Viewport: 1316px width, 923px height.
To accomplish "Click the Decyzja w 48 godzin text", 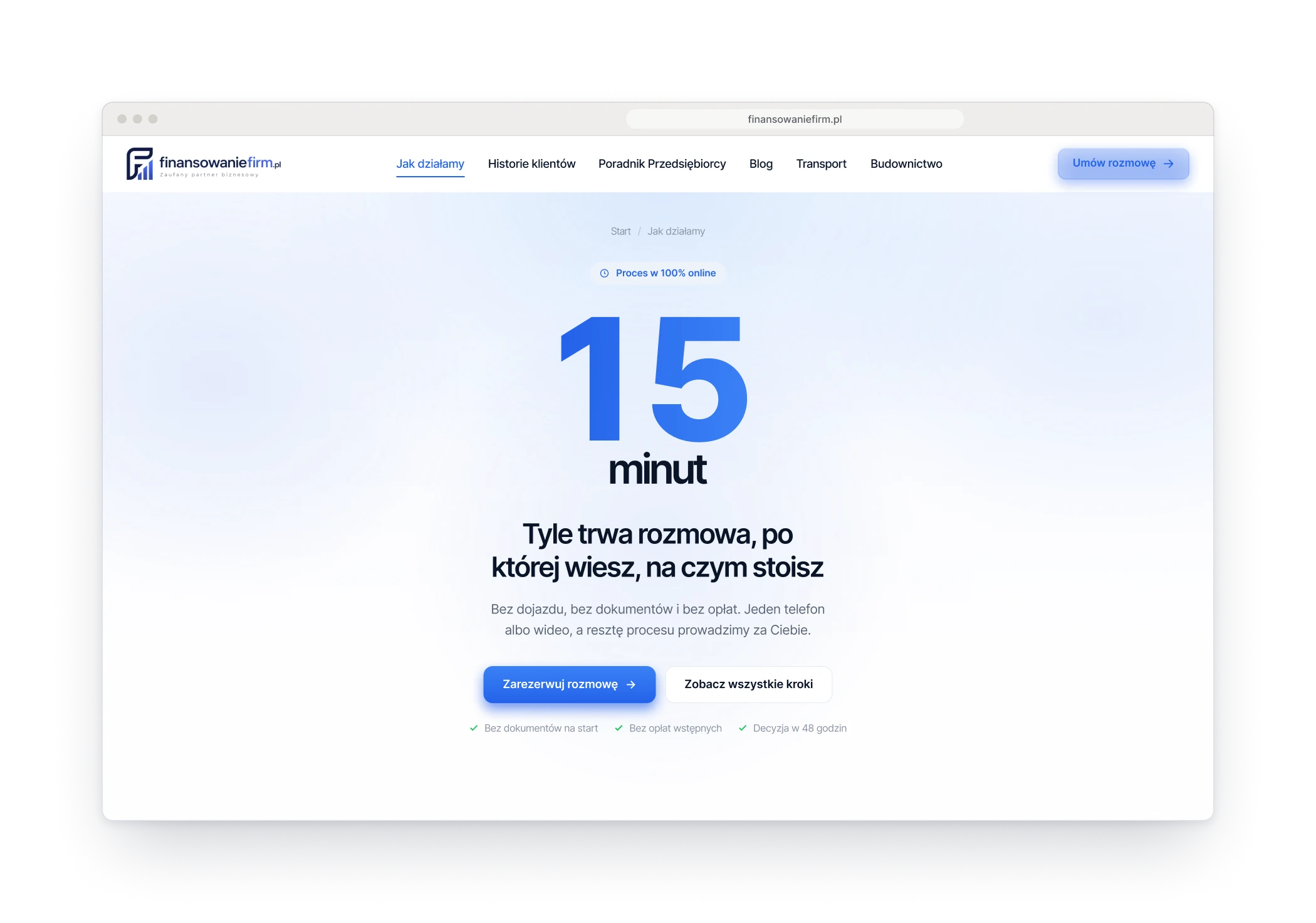I will (800, 728).
